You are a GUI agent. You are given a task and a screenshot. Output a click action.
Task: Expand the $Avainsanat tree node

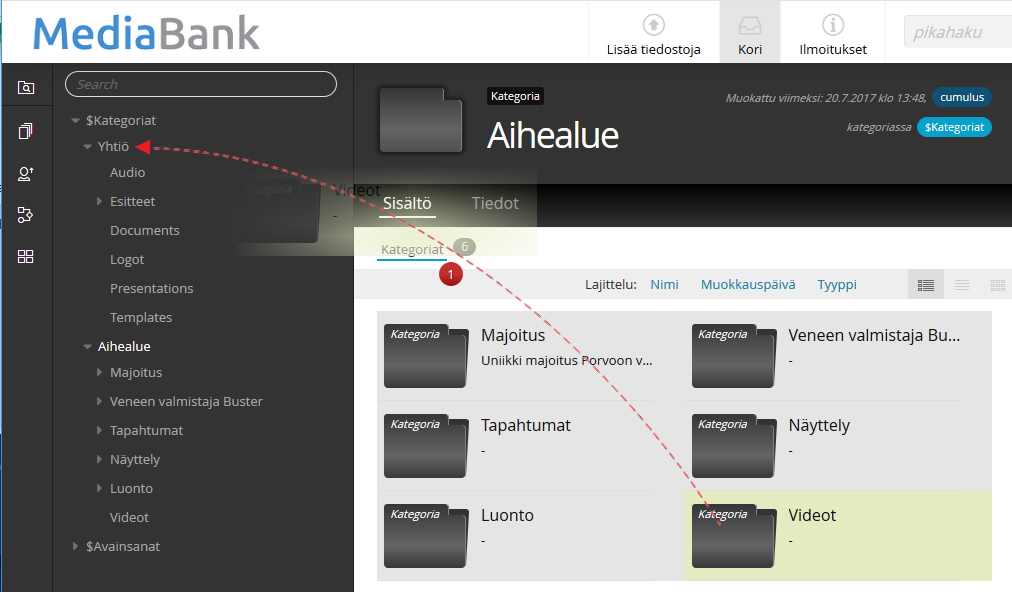(x=76, y=547)
